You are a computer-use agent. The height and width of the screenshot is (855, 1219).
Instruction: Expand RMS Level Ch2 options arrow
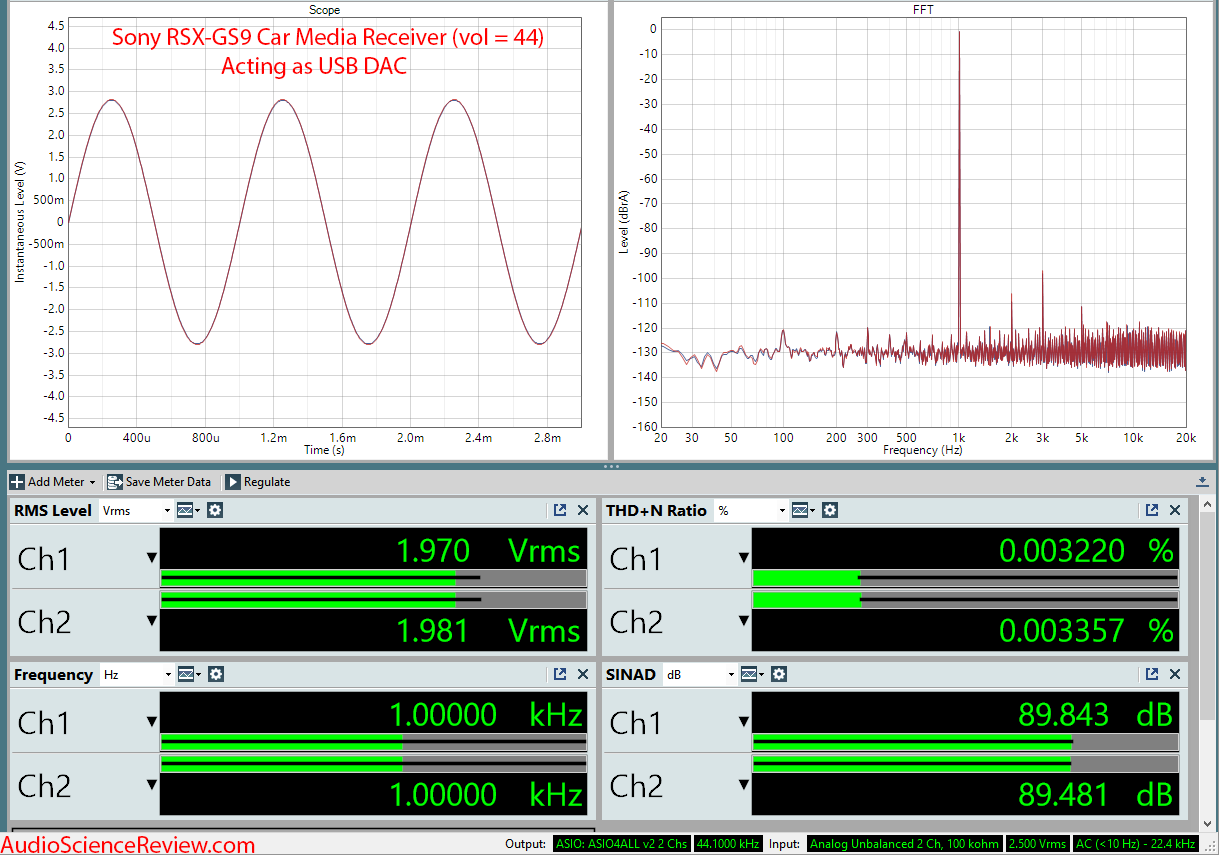click(x=152, y=621)
